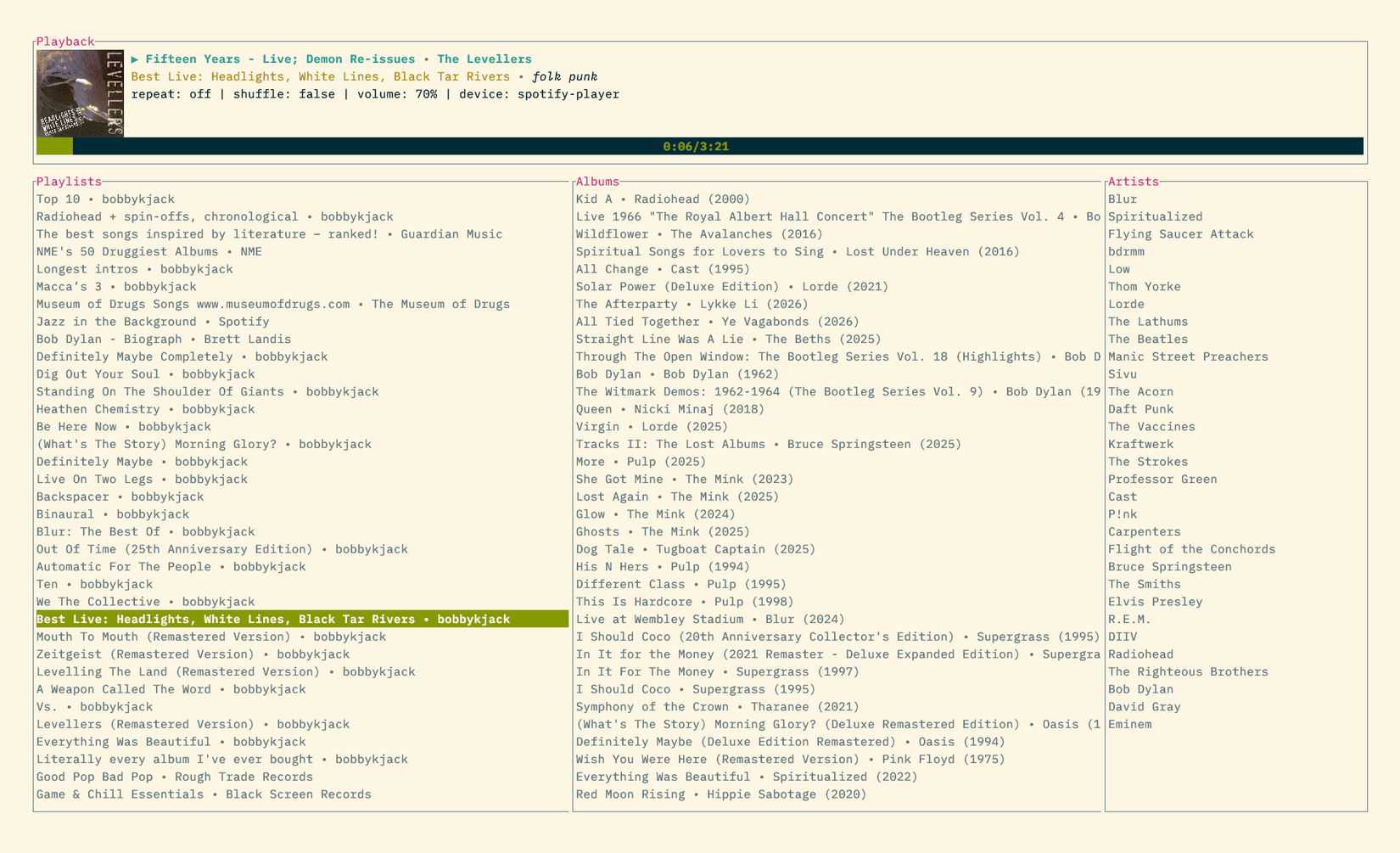Open artist 'Eminem'
This screenshot has width=1400, height=853.
tap(1130, 725)
